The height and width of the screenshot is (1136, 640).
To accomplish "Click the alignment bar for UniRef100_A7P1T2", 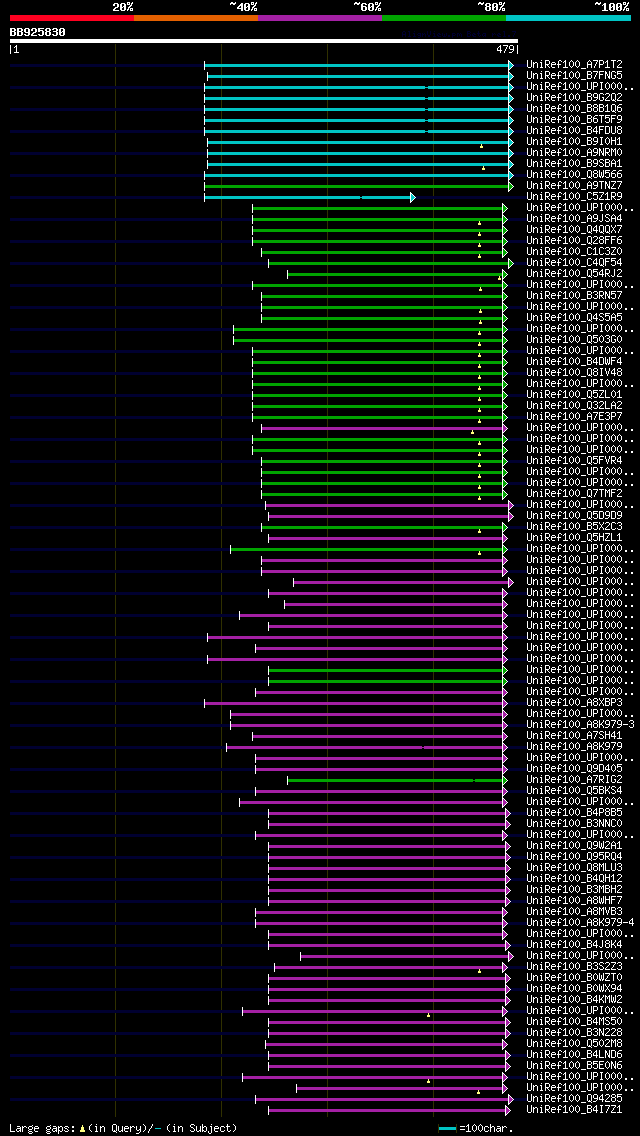I will pyautogui.click(x=358, y=65).
